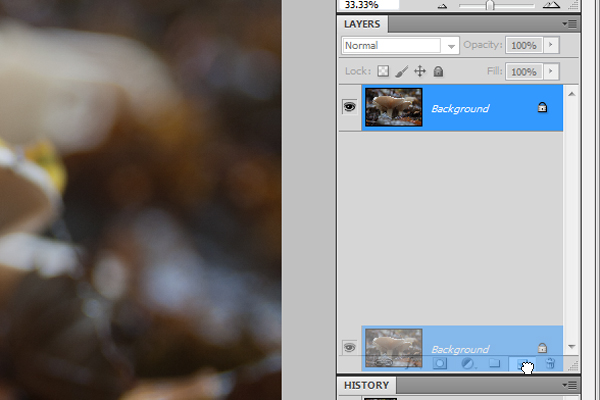Open the Fill slider arrow

[x=551, y=72]
